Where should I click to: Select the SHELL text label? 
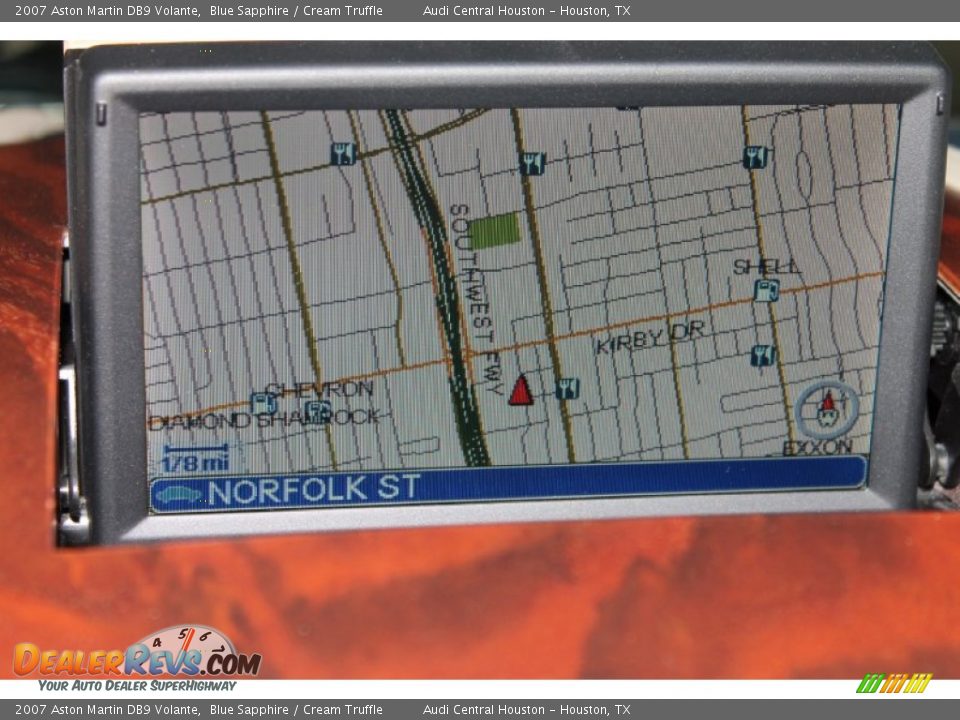(x=767, y=267)
